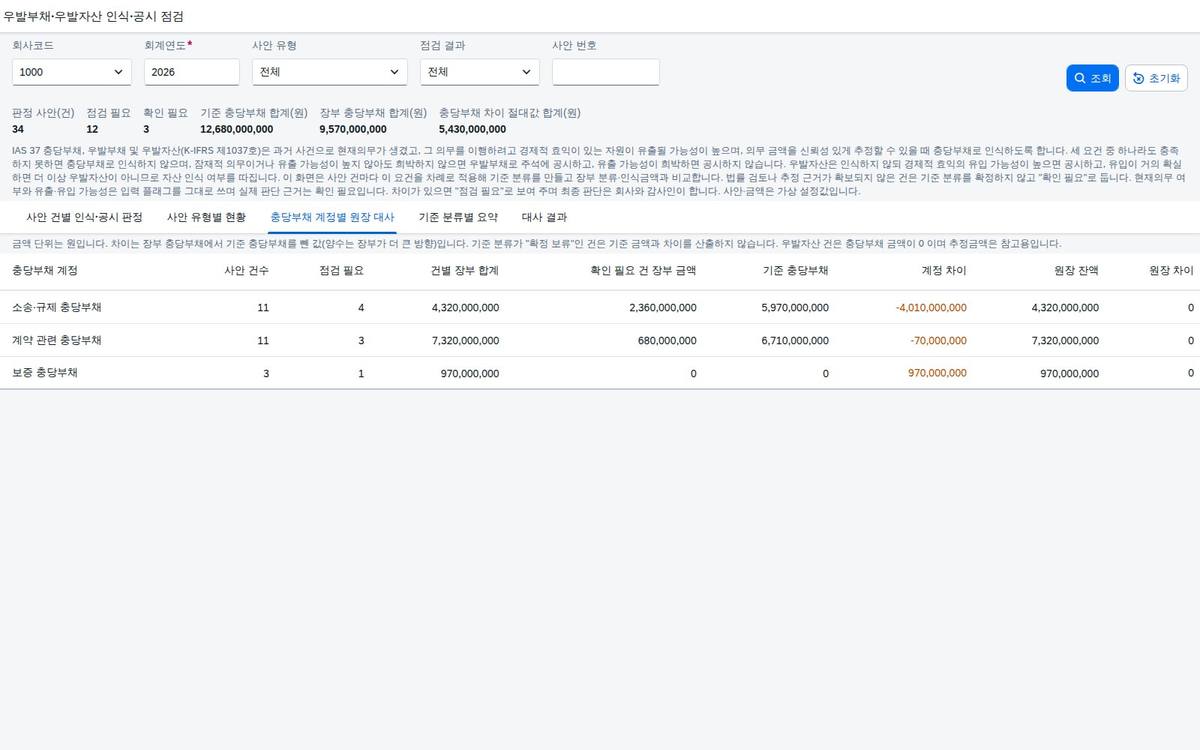Click the 점검 필요 column header in table
Screen dimensions: 1200x750
click(341, 271)
